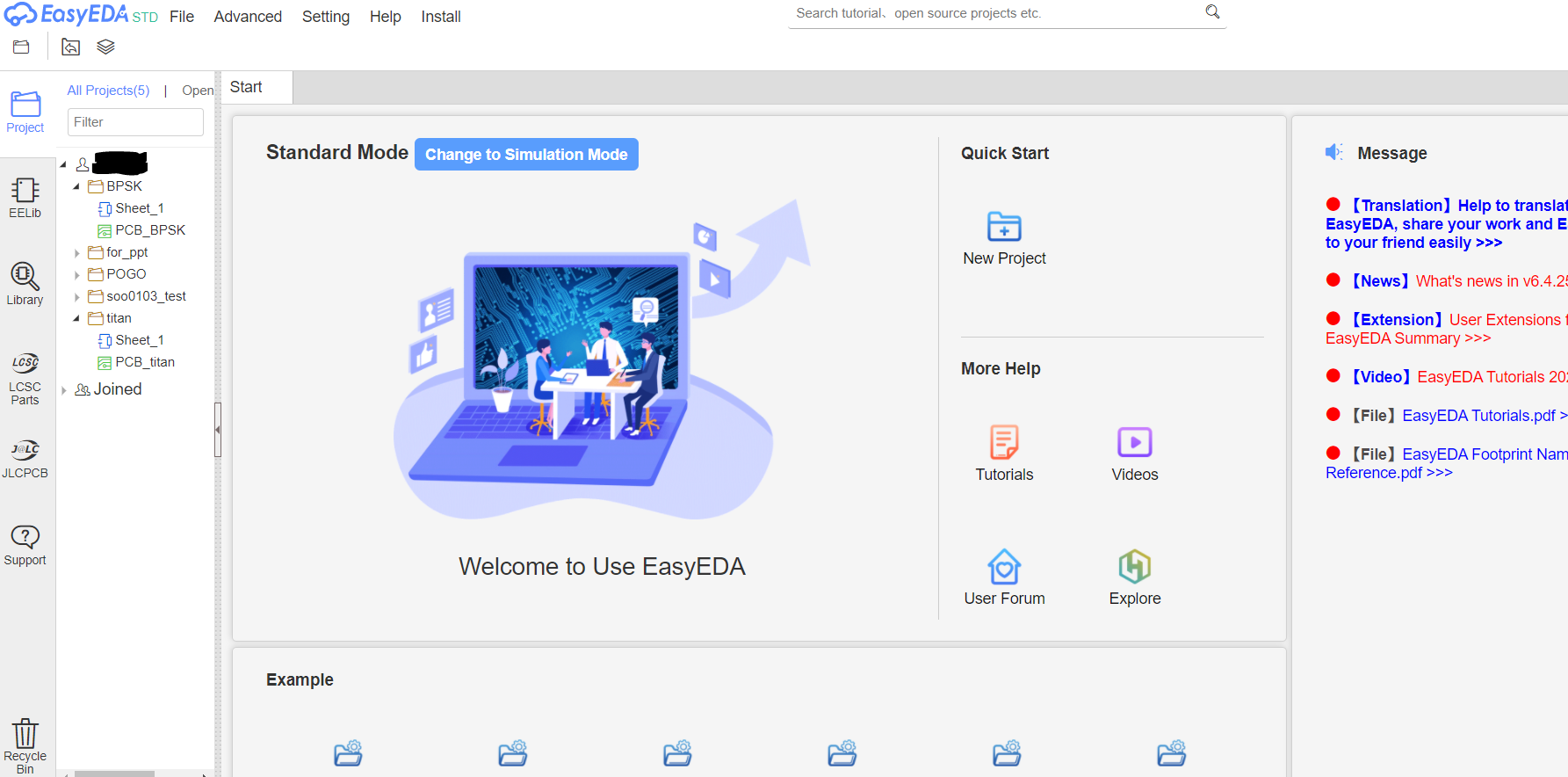Open the fifth example project folder icon

1008,752
